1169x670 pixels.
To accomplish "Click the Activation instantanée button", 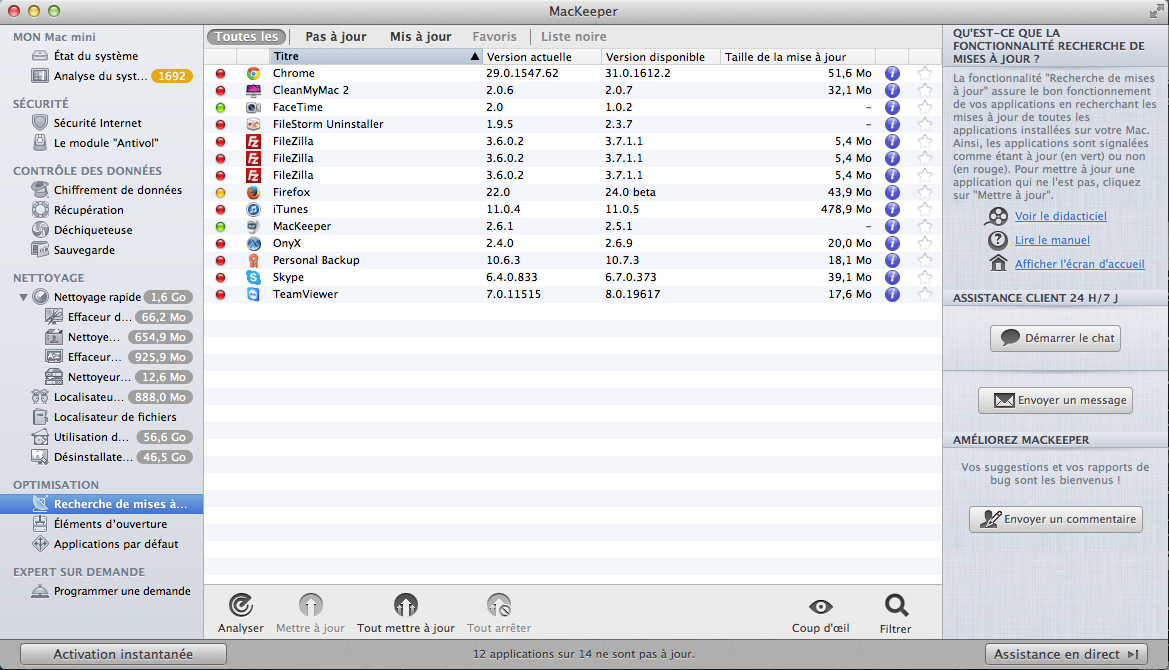I will pos(123,654).
